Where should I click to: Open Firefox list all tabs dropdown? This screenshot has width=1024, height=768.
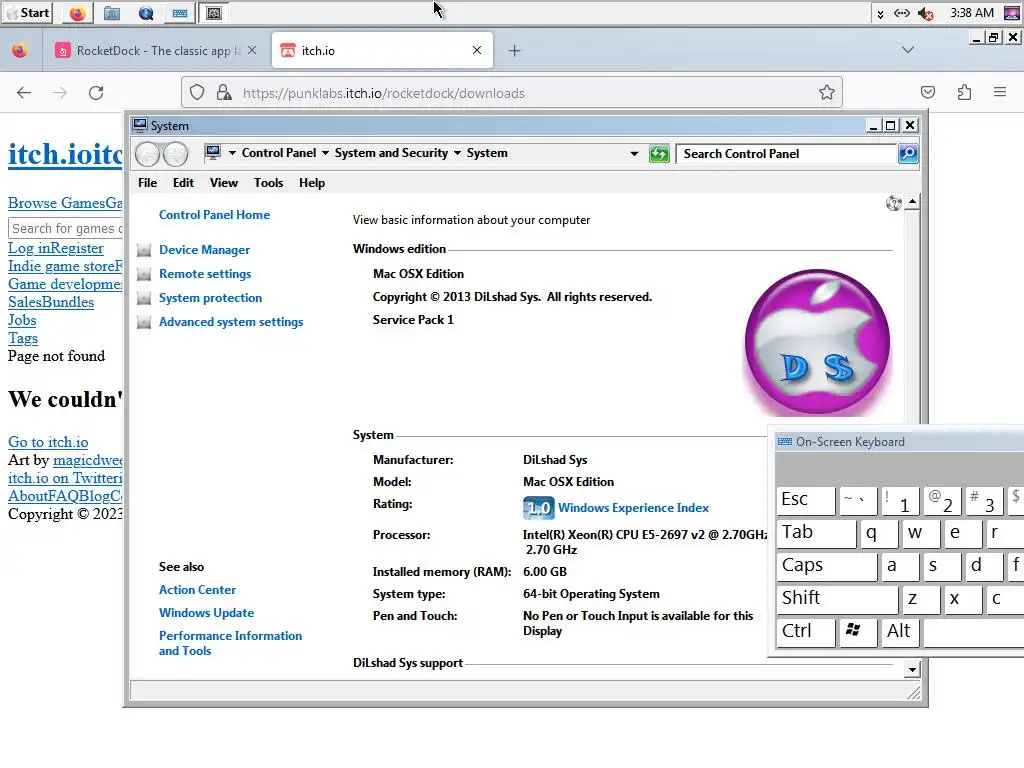coord(908,50)
